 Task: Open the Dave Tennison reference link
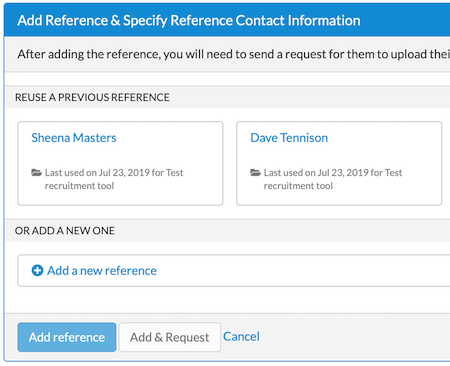tap(289, 138)
